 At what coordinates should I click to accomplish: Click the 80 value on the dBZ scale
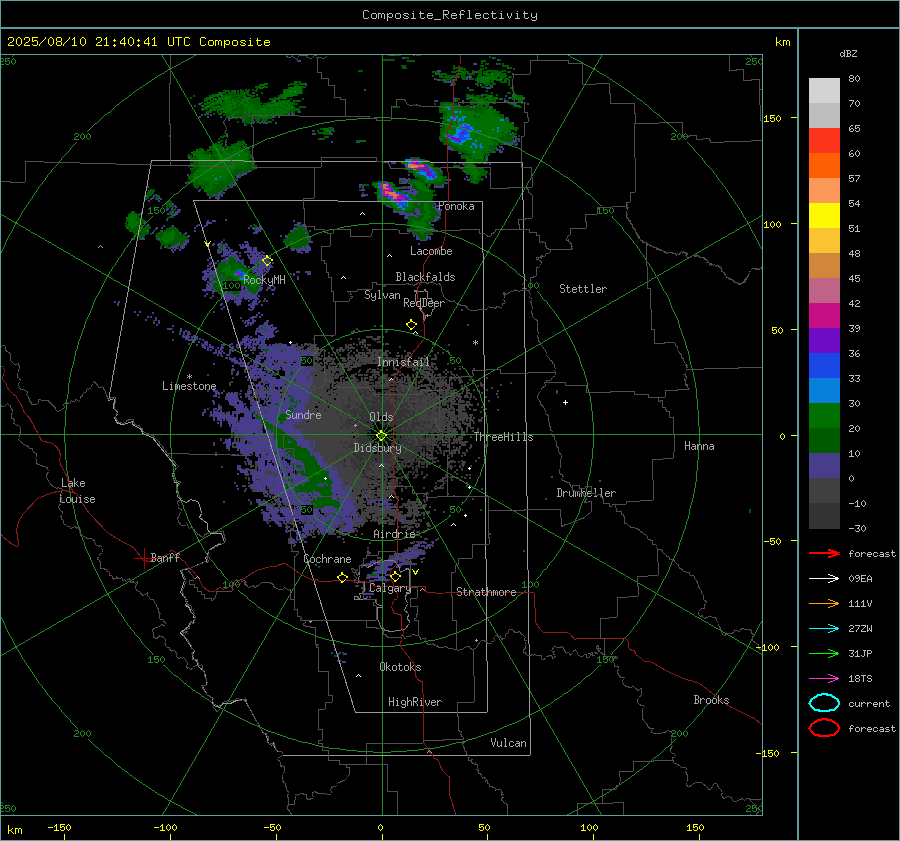pyautogui.click(x=854, y=79)
